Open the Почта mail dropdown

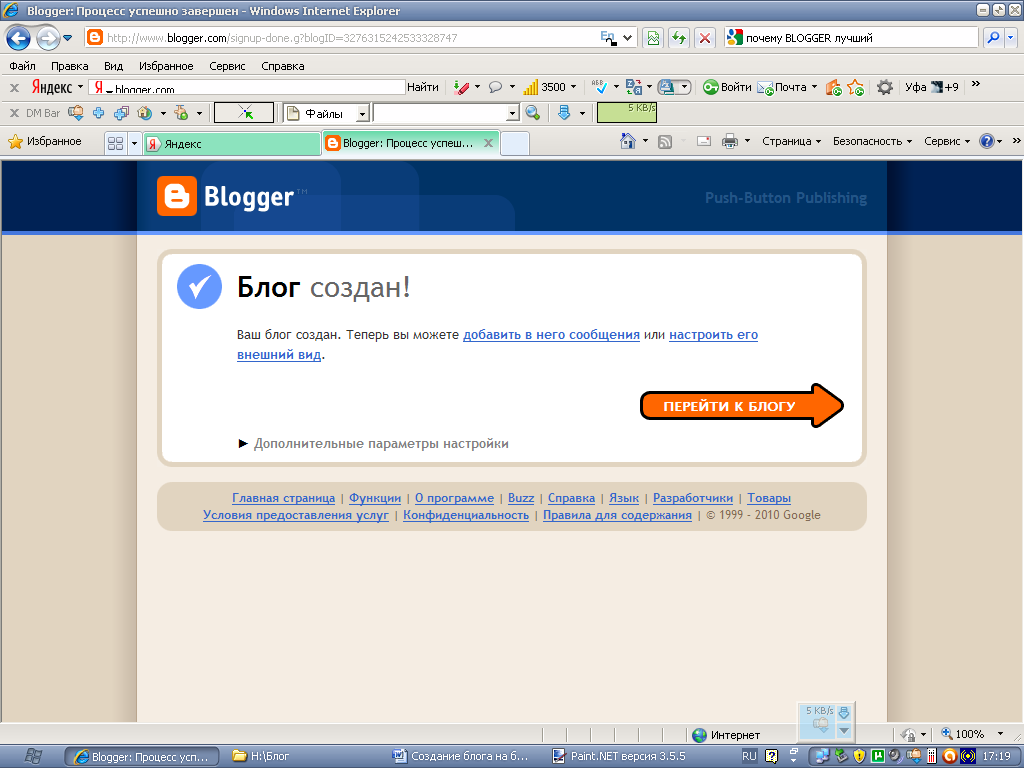(x=814, y=87)
